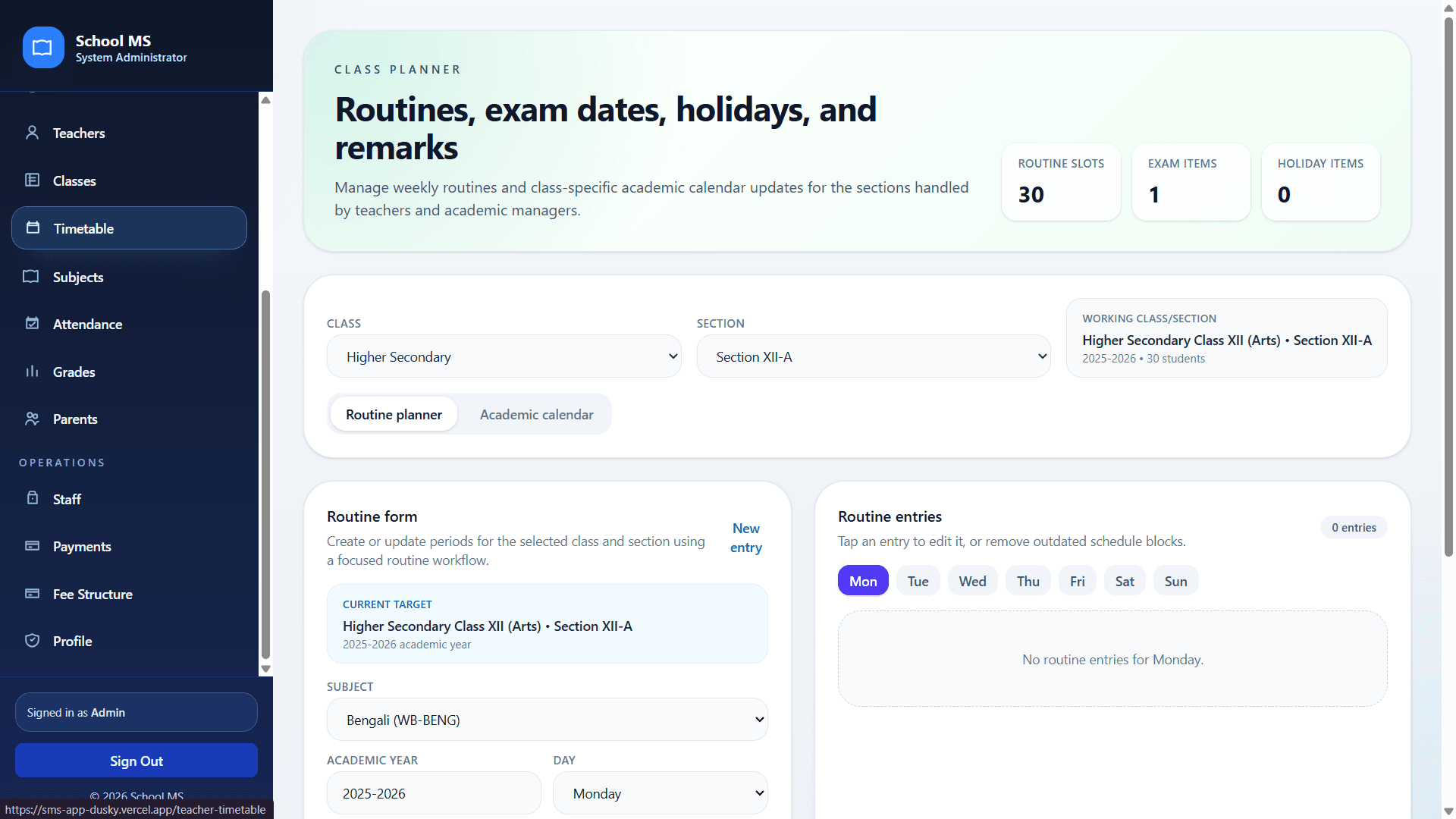Click the Routine form heading

click(372, 516)
